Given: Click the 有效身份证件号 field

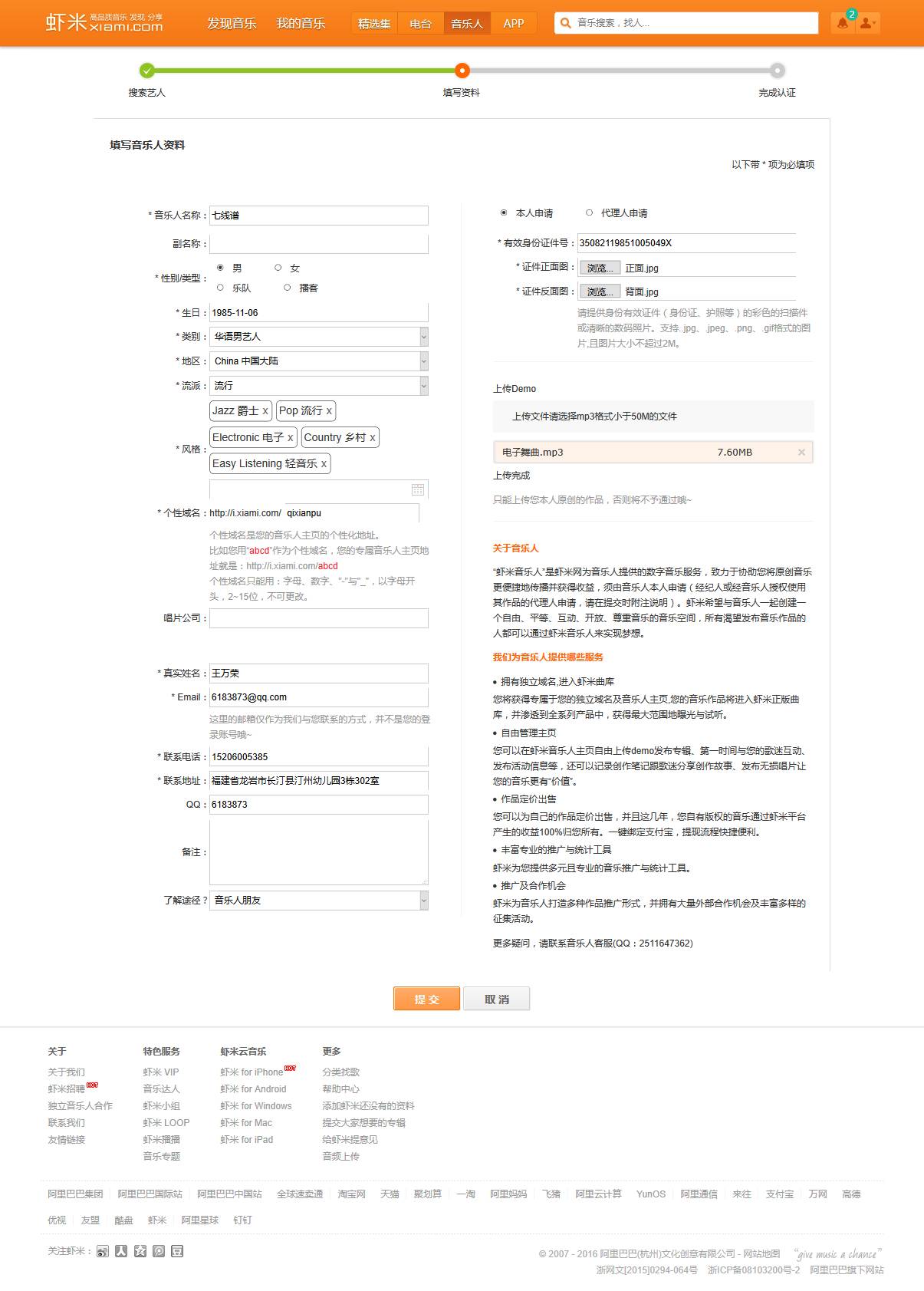Looking at the screenshot, I should [686, 243].
